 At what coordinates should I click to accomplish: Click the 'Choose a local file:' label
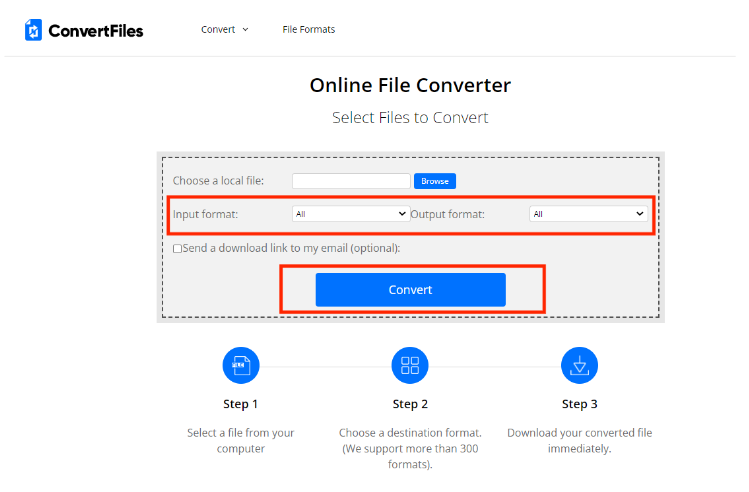tap(218, 181)
